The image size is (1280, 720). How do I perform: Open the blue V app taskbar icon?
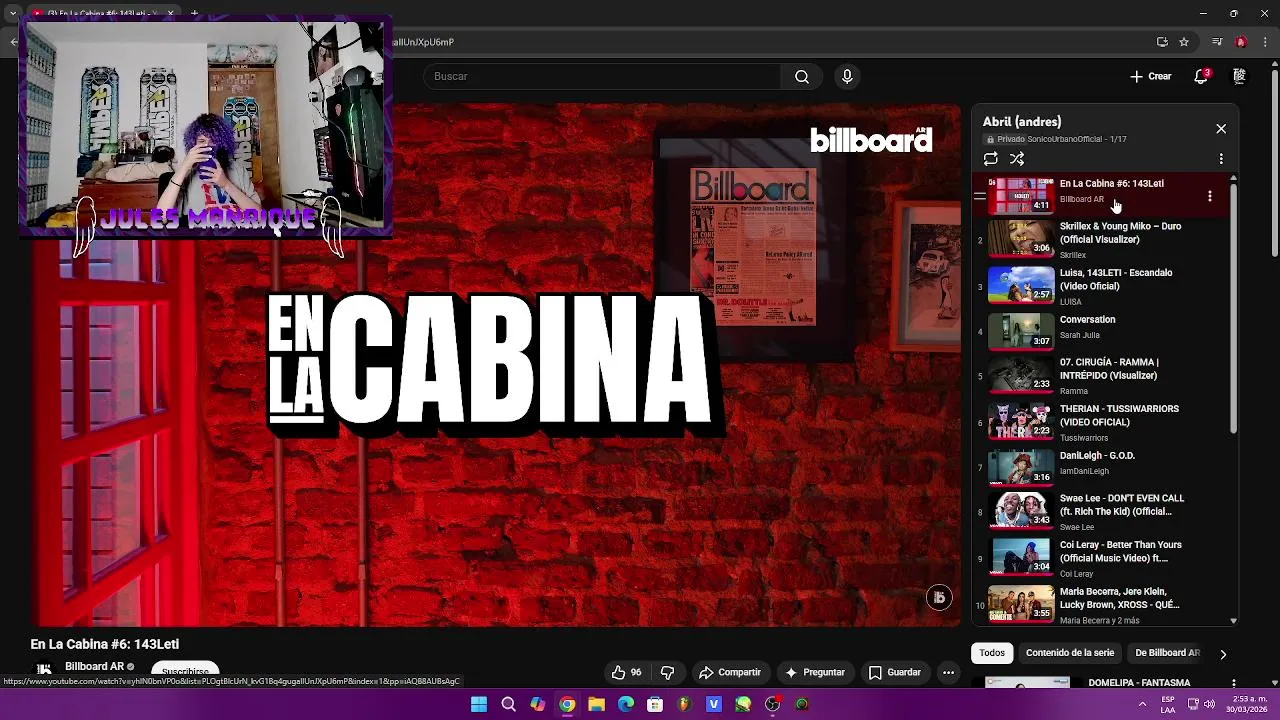click(x=714, y=704)
